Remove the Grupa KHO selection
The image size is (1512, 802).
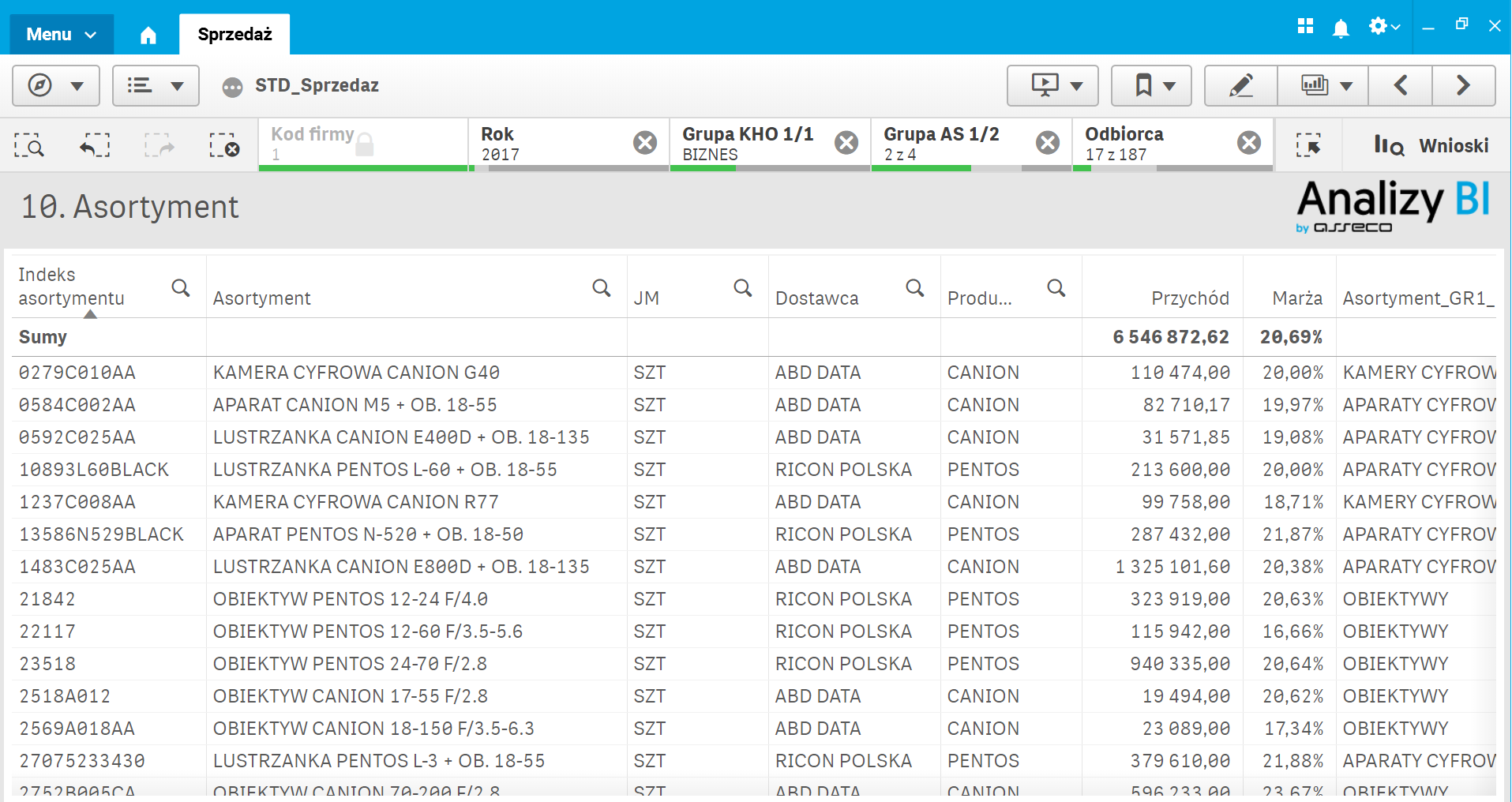(x=846, y=143)
